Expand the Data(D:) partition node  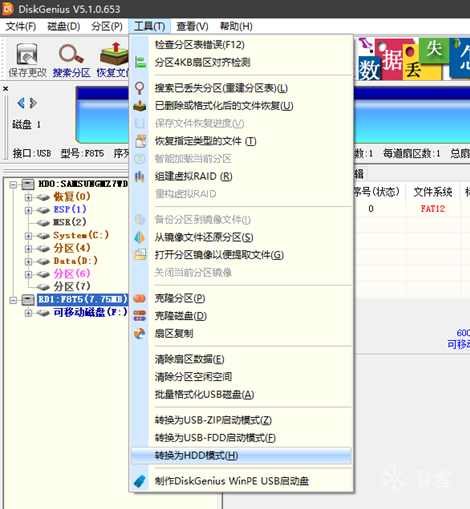click(28, 261)
